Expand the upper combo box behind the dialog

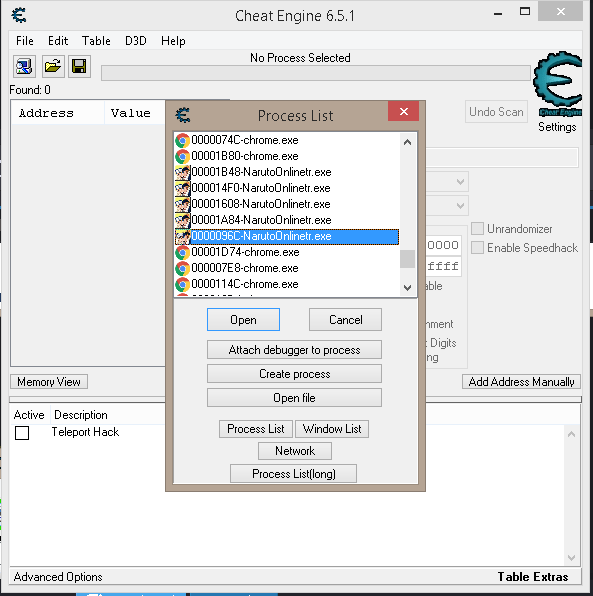460,182
